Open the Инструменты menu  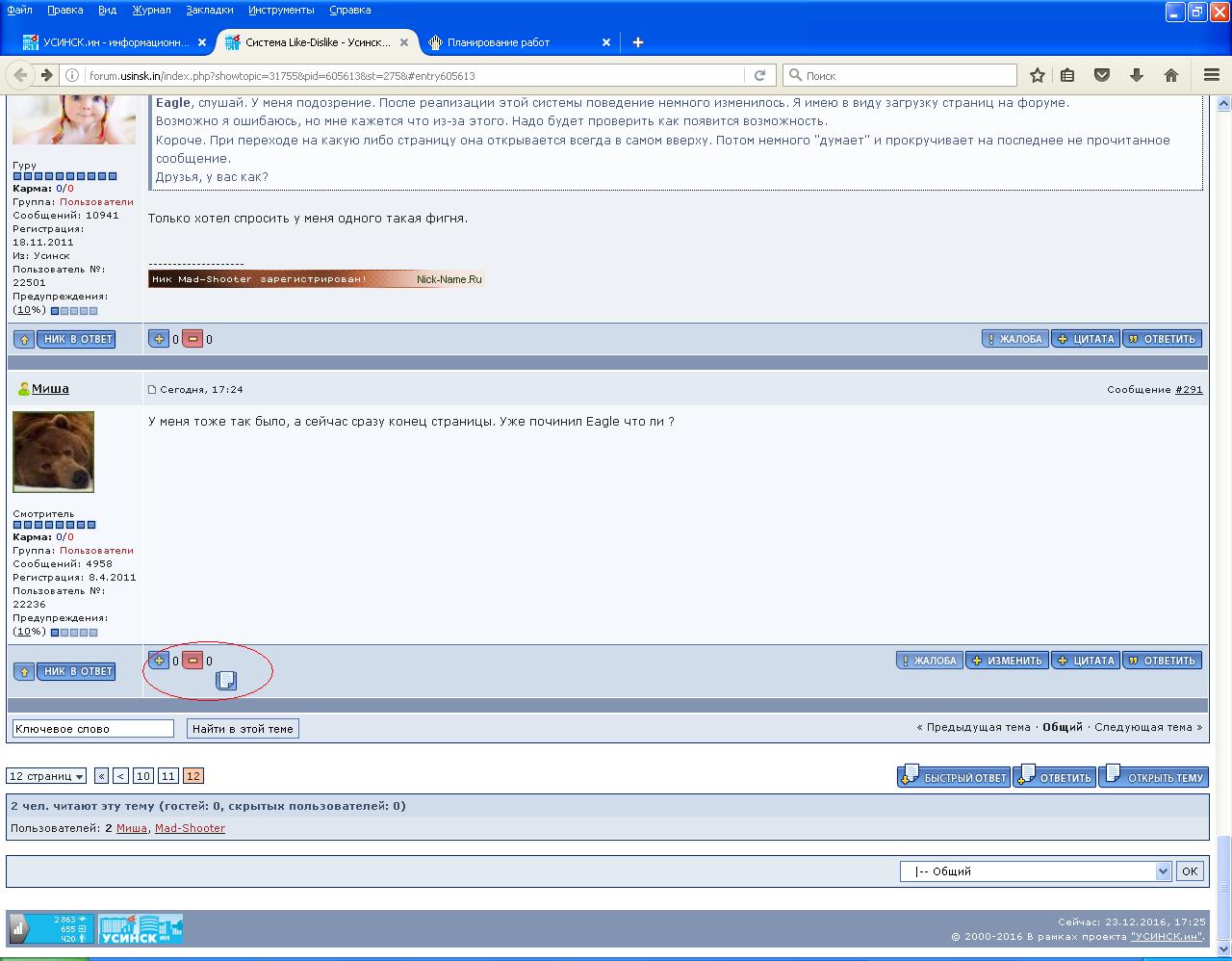click(x=281, y=10)
